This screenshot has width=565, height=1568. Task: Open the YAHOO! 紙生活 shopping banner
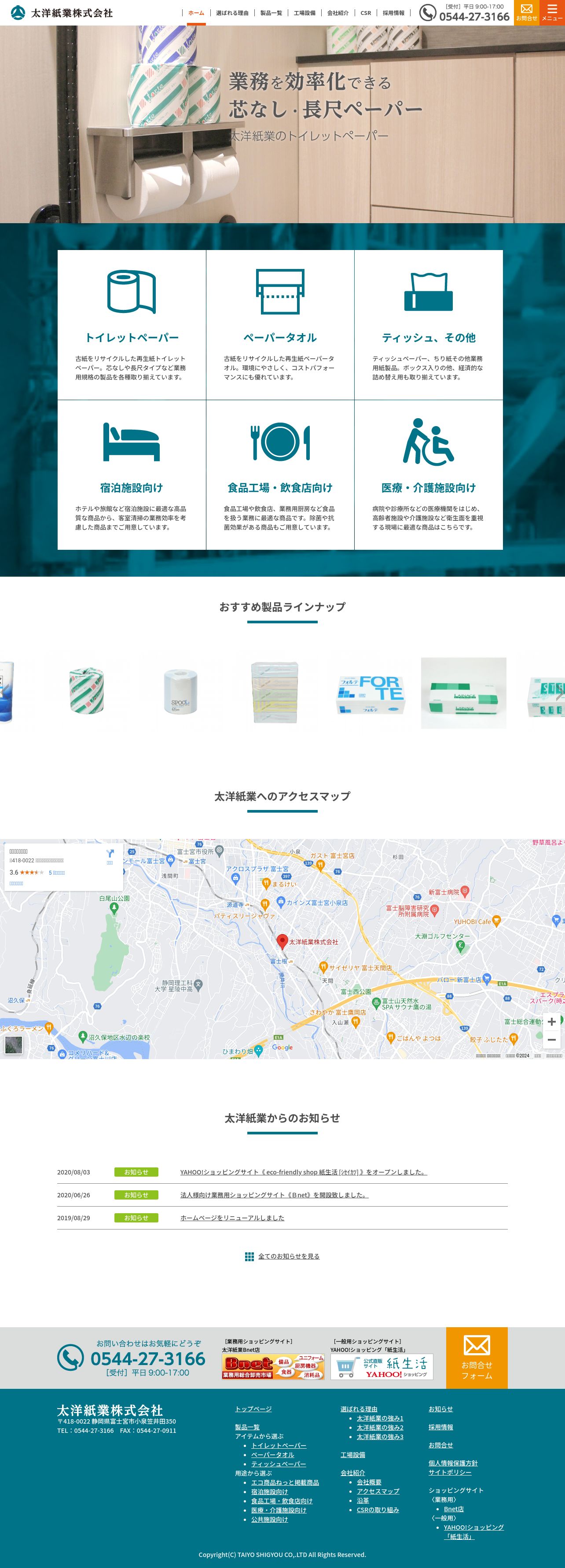[x=382, y=1366]
